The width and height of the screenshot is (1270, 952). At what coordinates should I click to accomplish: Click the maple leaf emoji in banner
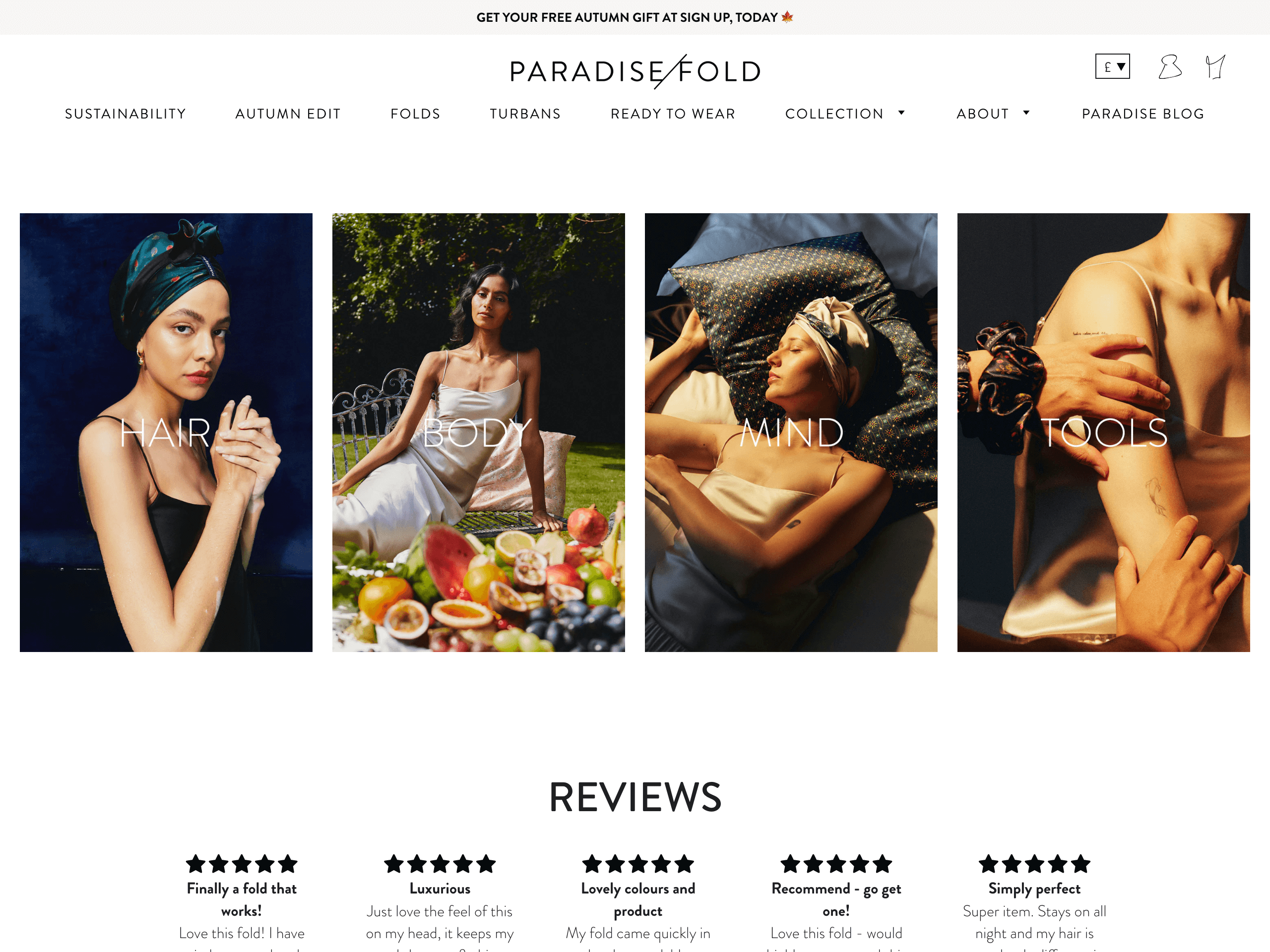pos(787,17)
